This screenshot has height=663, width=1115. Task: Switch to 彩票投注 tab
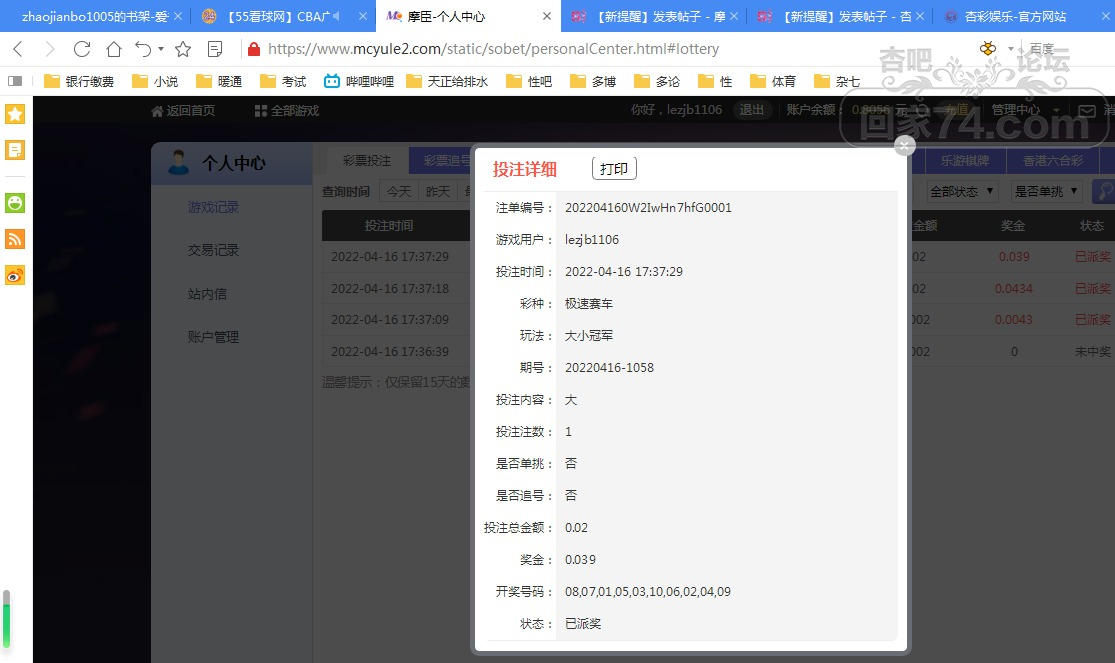(367, 161)
